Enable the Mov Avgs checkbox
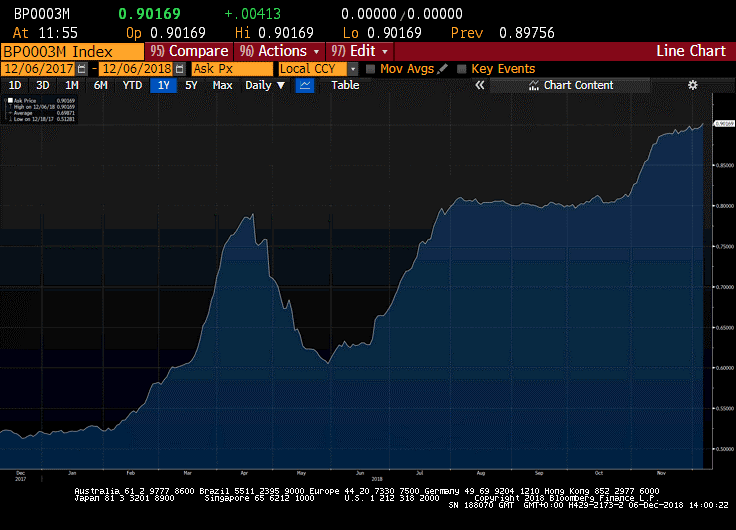Viewport: 736px width, 530px height. click(x=370, y=69)
